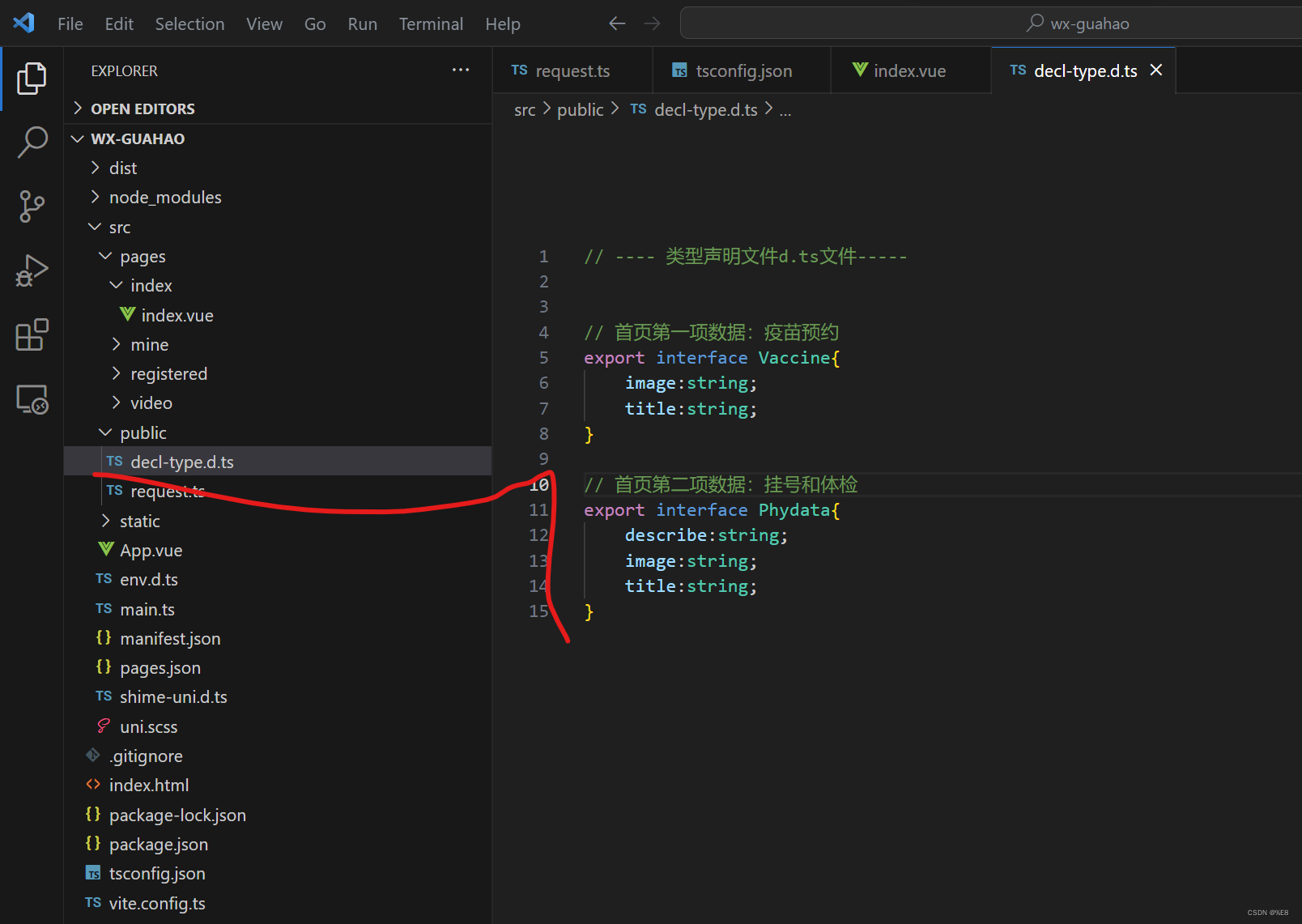The width and height of the screenshot is (1302, 924).
Task: Click the public breadcrumb segment
Action: (x=580, y=109)
